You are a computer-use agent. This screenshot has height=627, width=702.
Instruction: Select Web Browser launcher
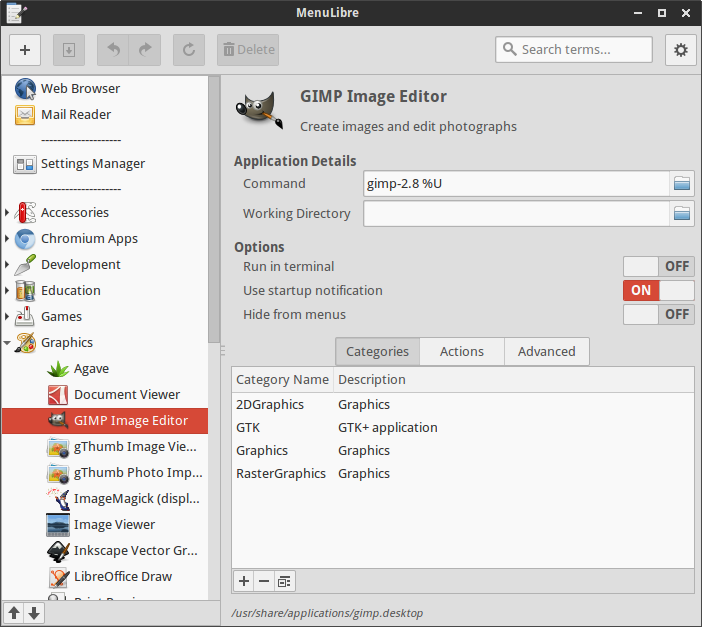pos(105,89)
